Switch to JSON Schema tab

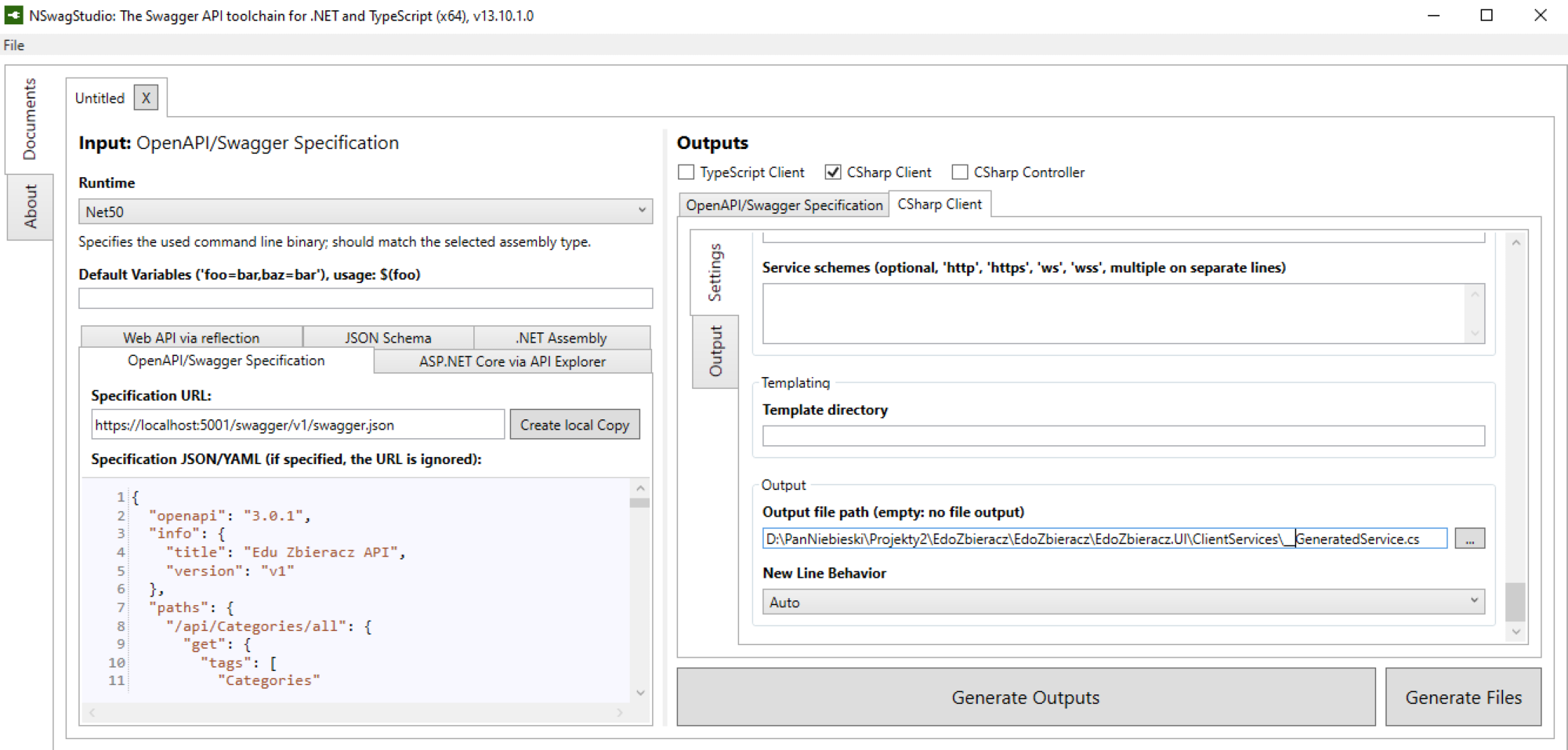click(x=388, y=338)
